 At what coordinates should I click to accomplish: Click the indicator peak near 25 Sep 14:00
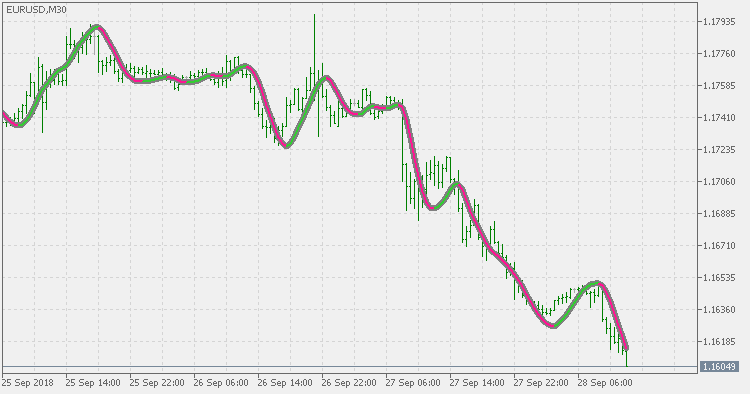point(97,27)
